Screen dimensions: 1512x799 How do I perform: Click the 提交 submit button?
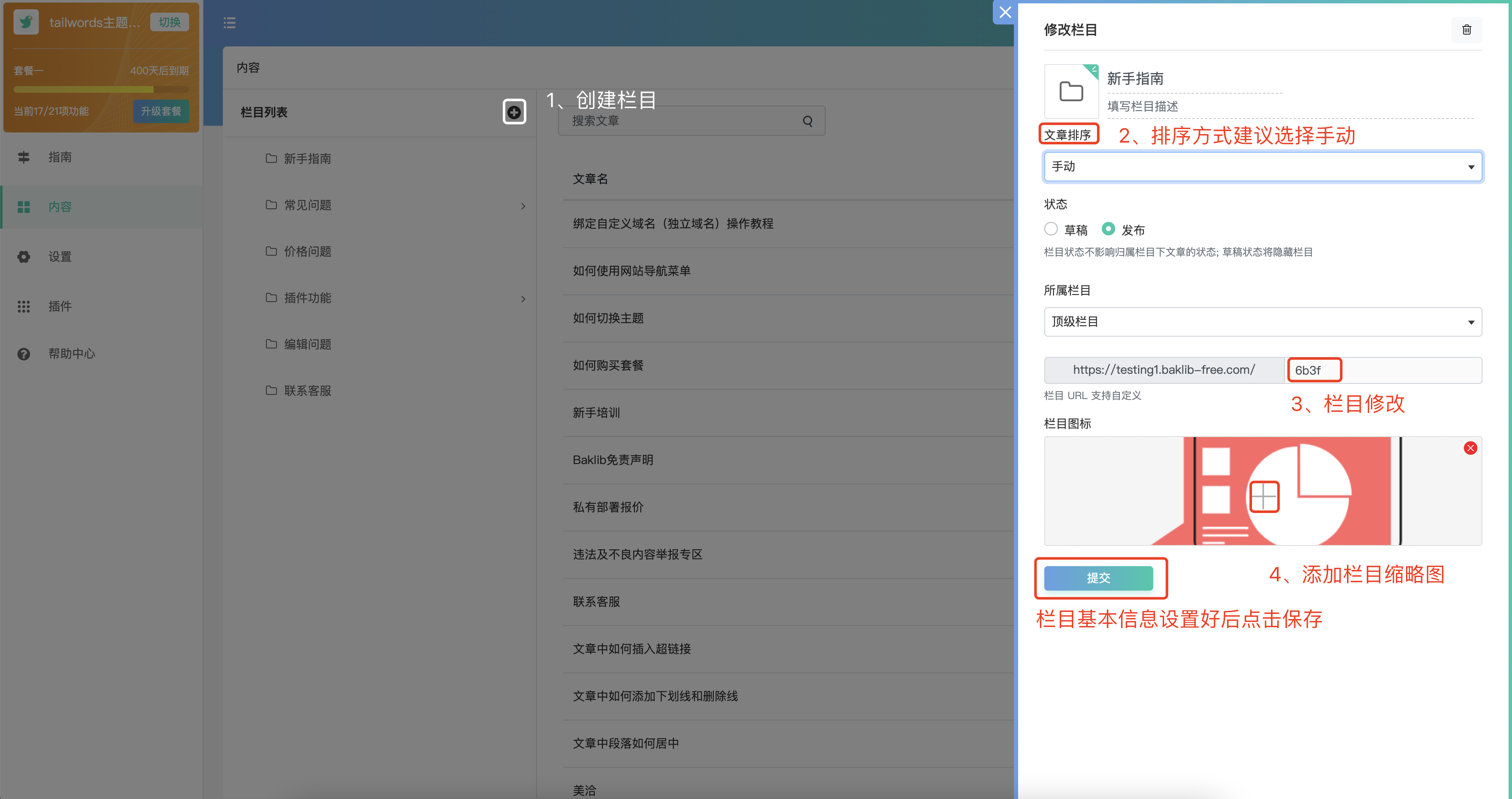(x=1098, y=578)
